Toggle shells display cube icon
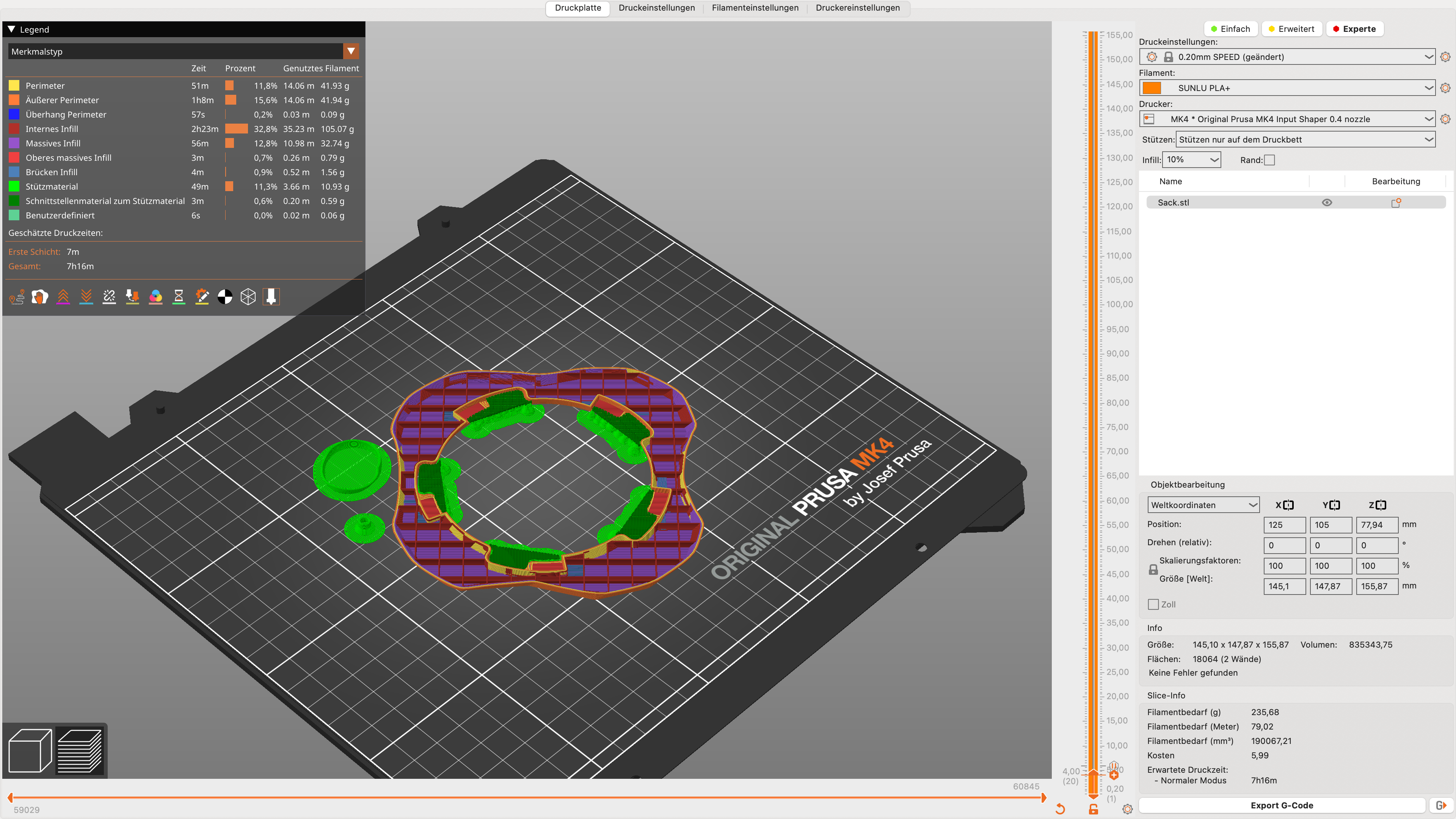This screenshot has width=1456, height=819. point(248,297)
